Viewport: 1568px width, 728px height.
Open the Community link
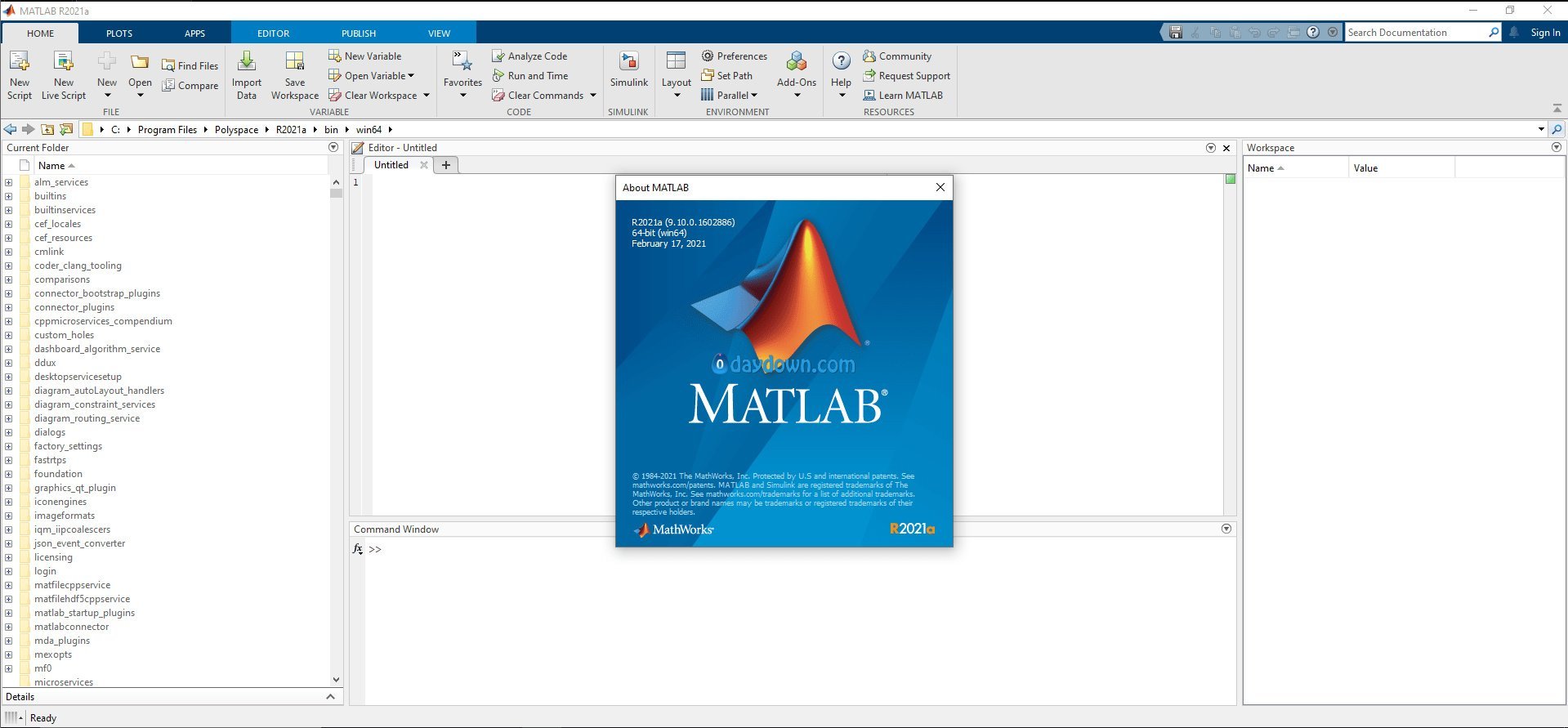(x=897, y=56)
